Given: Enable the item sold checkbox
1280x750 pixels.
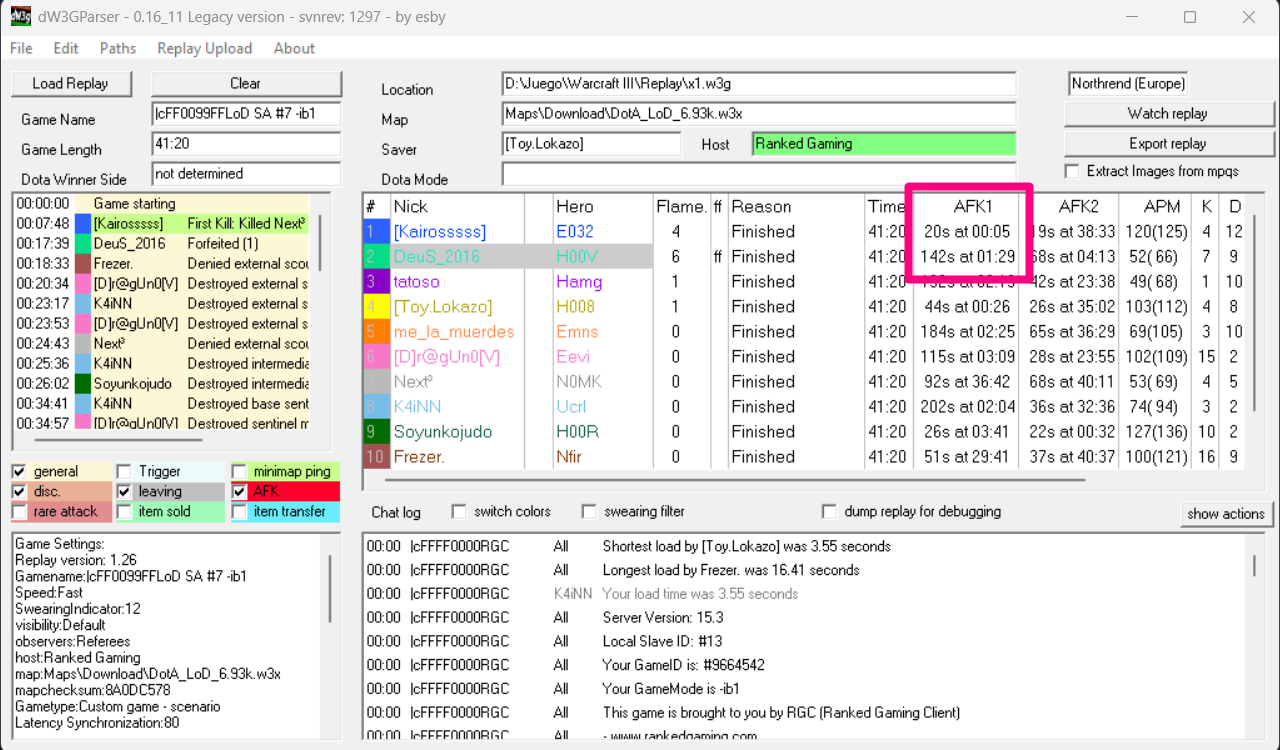Looking at the screenshot, I should [124, 511].
